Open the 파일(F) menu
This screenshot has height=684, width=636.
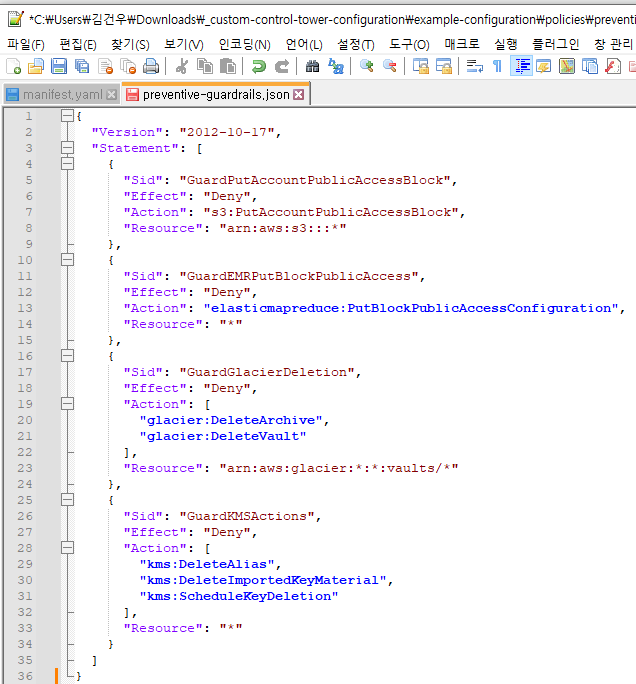26,44
